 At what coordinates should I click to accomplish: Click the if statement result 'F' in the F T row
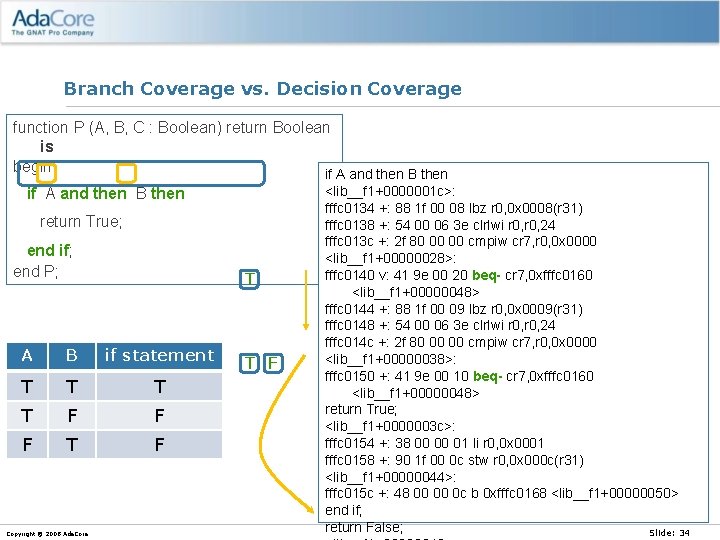tap(159, 444)
